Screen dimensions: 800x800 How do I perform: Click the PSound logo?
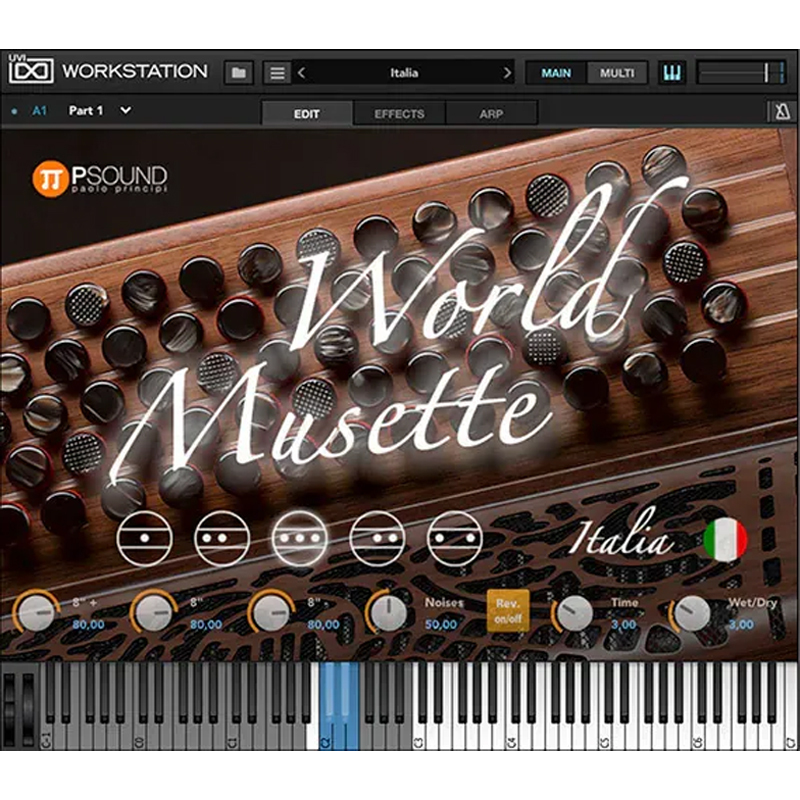pyautogui.click(x=100, y=179)
